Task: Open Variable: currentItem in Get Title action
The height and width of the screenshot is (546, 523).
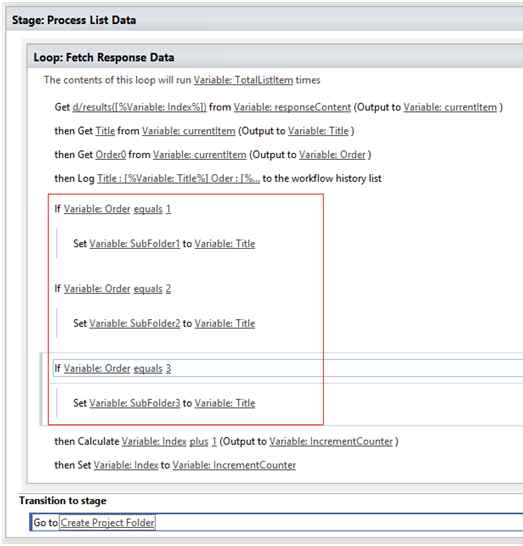Action: pos(189,131)
